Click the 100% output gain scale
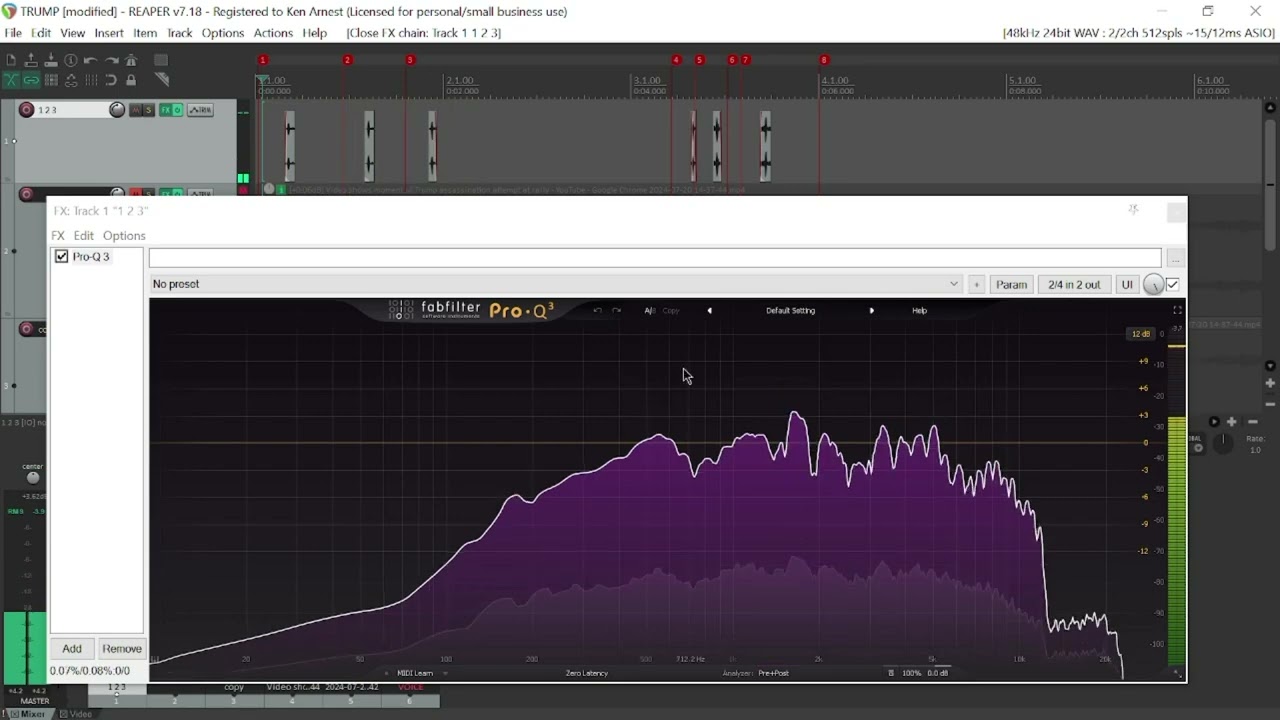Screen dimensions: 1280x720 click(x=912, y=673)
